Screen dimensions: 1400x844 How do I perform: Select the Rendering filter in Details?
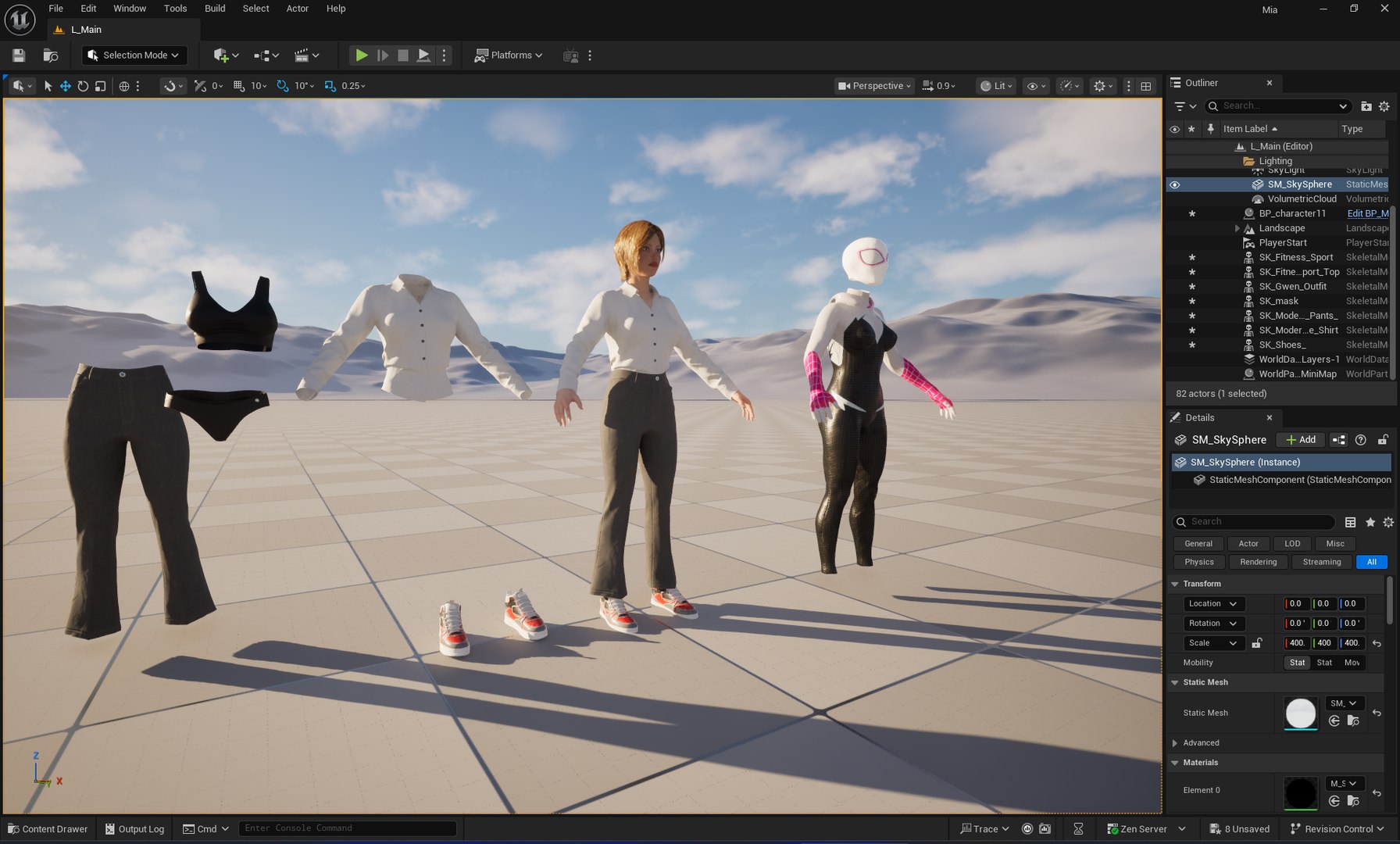(1258, 562)
